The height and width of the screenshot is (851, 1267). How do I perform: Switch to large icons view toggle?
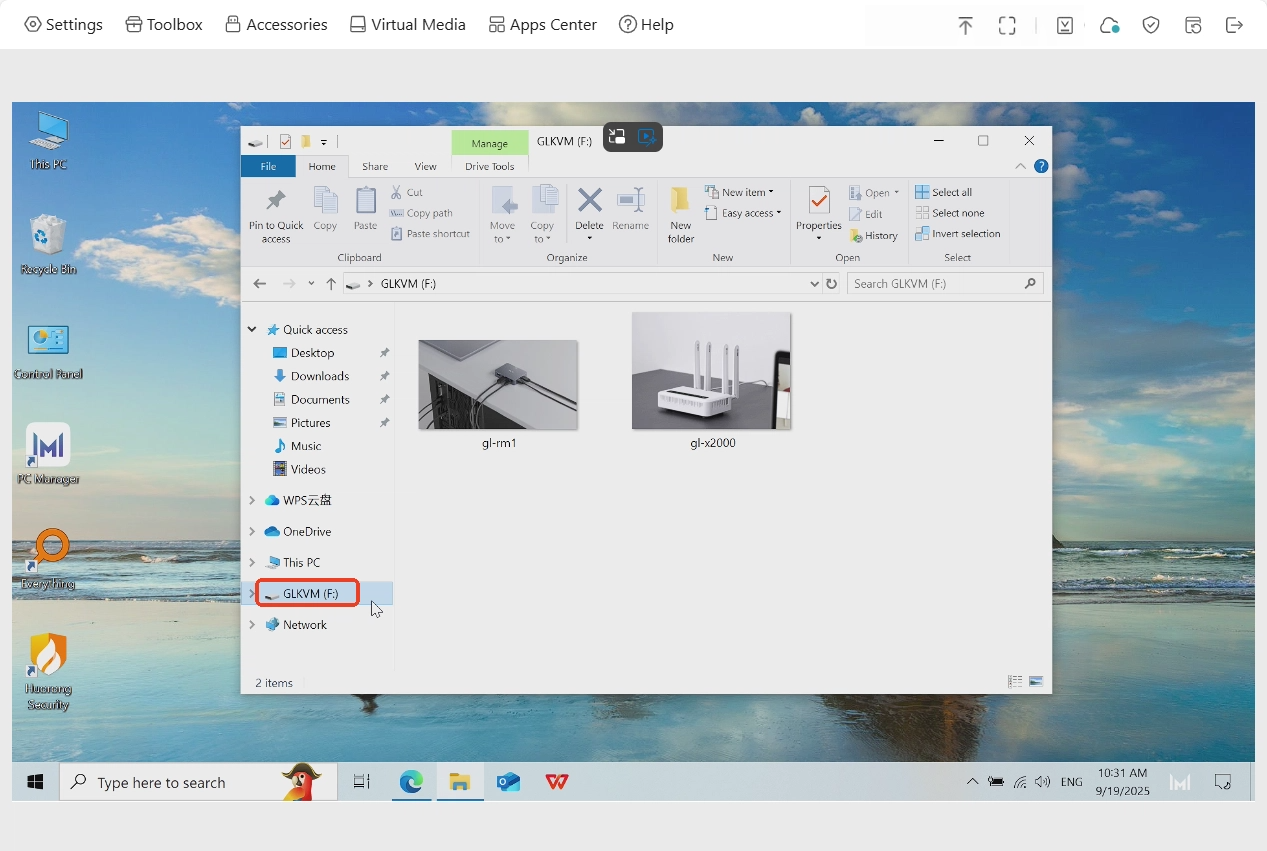[x=1036, y=682]
